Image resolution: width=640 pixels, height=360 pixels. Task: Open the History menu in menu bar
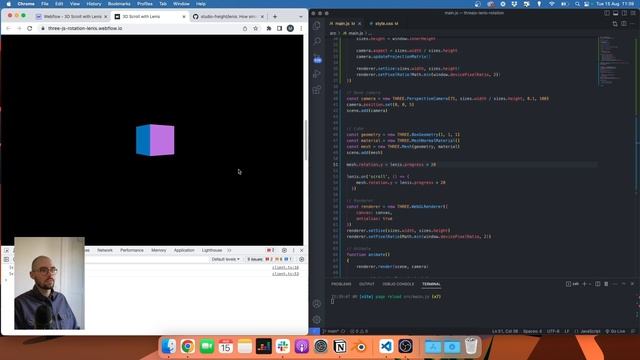(93, 4)
